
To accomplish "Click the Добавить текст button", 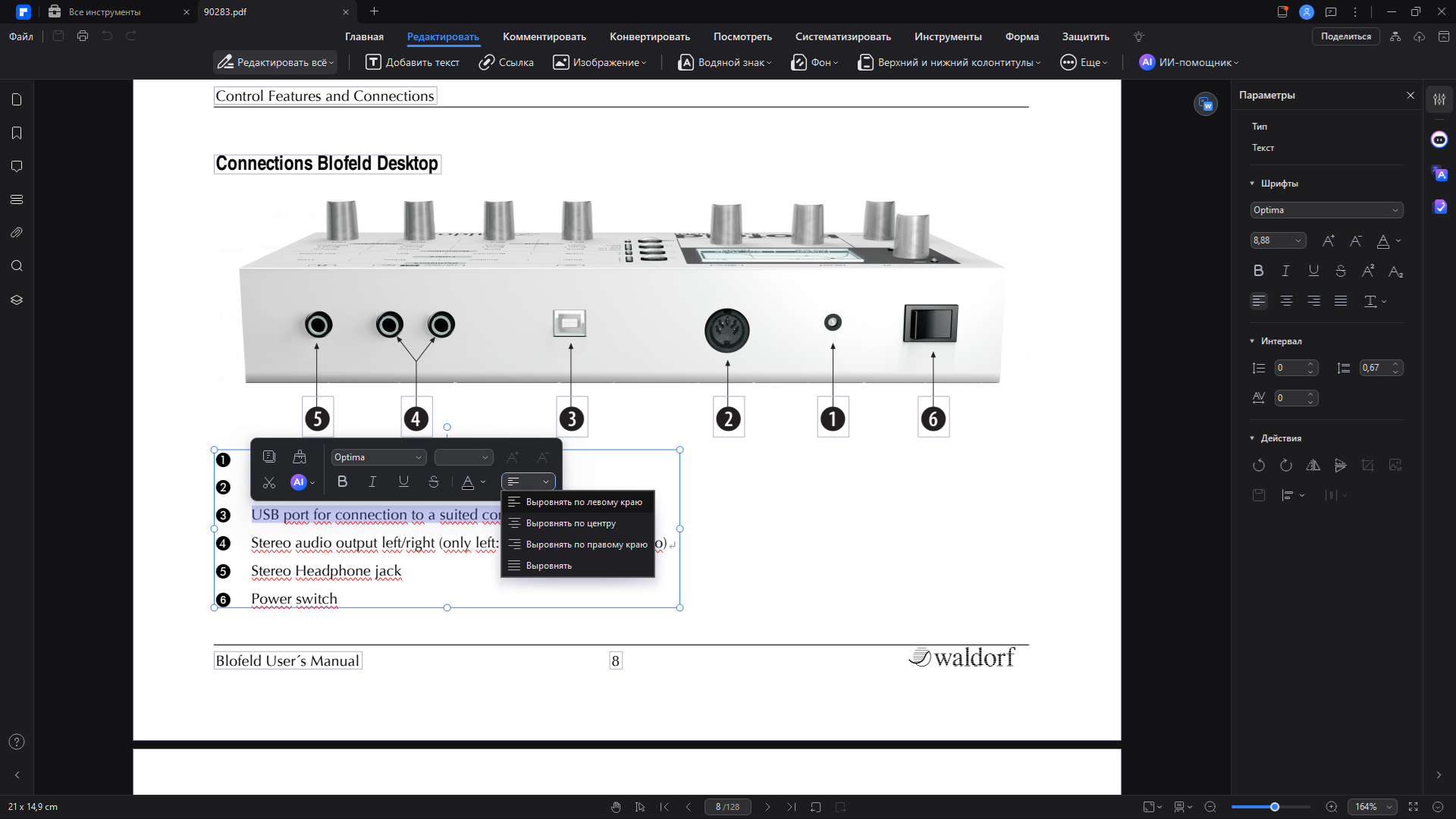I will [413, 62].
